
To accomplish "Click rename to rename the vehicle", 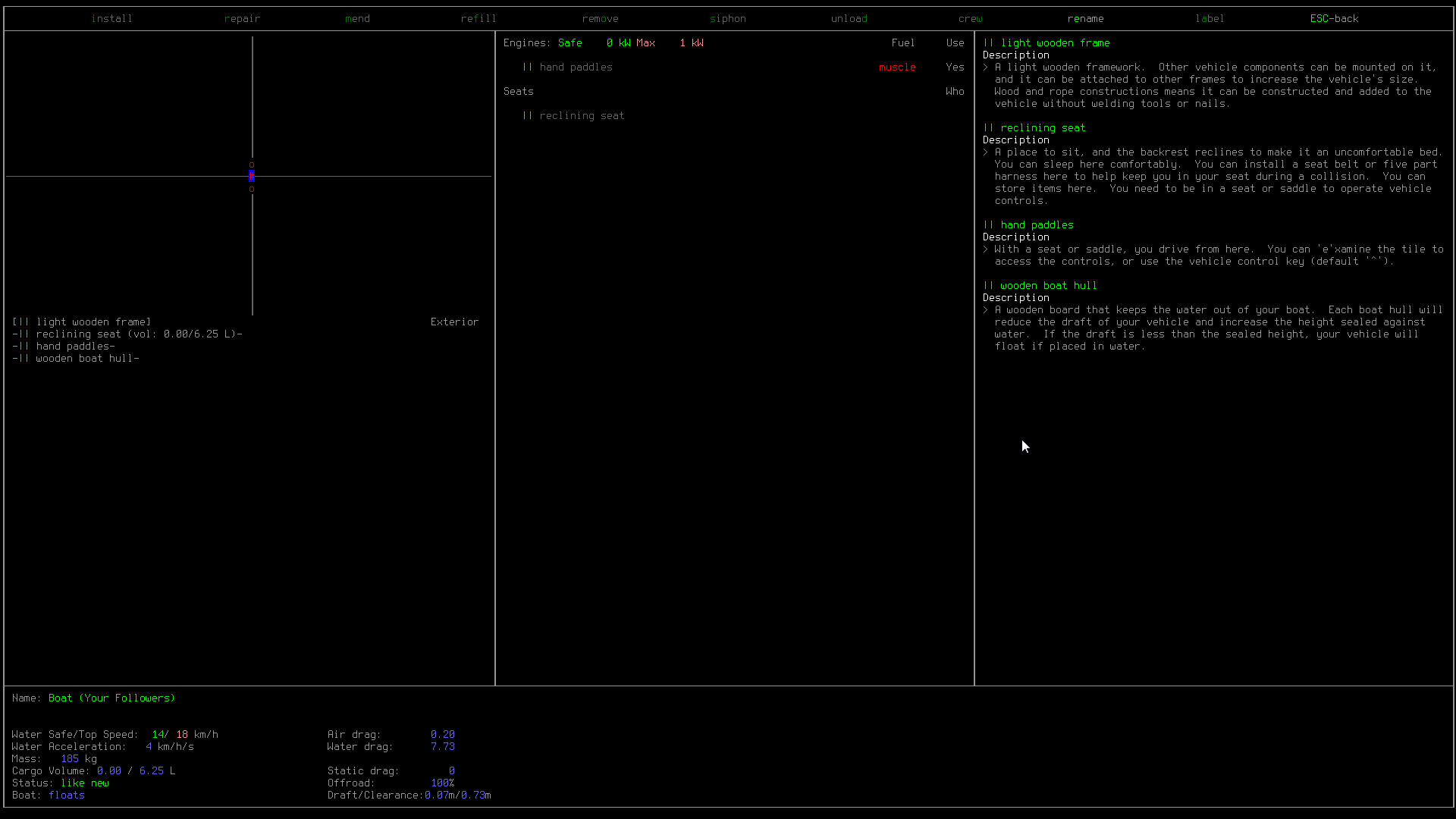I will click(1085, 18).
